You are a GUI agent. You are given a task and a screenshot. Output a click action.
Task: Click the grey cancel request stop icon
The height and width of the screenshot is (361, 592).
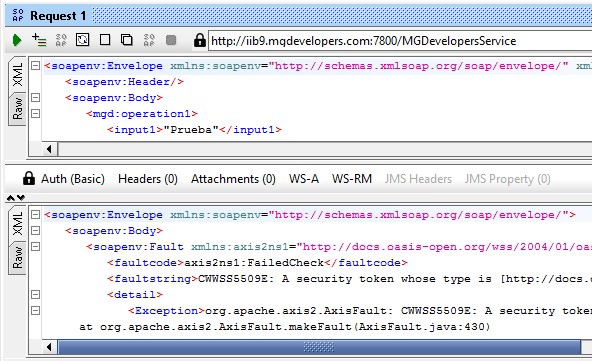tap(171, 40)
